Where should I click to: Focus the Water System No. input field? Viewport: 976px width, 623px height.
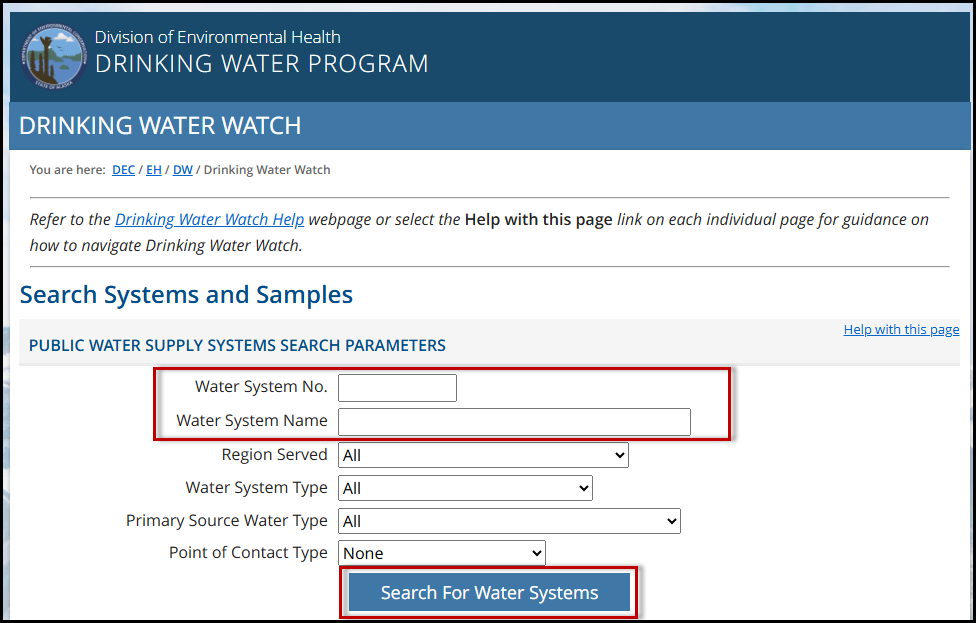coord(397,388)
